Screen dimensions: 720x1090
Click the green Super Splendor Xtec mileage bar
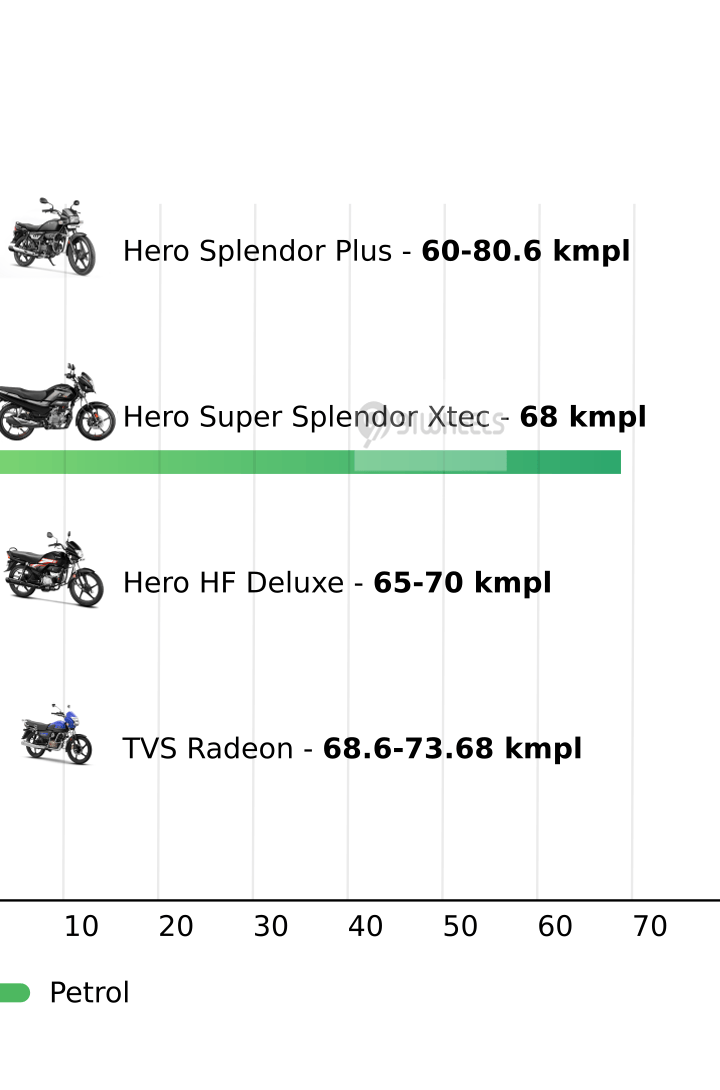310,462
